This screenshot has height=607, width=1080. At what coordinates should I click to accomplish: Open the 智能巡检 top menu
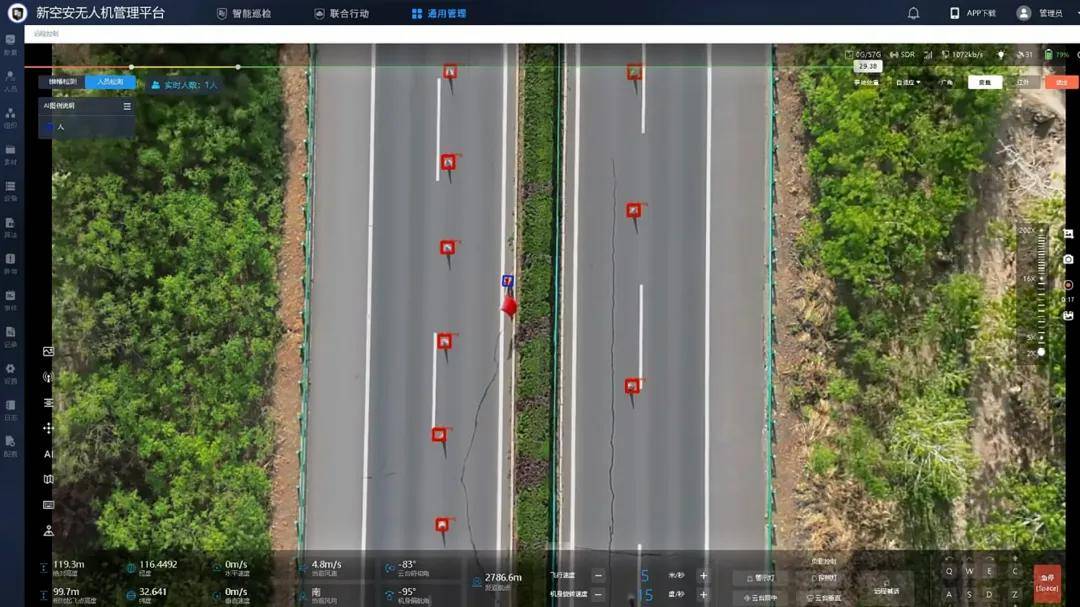(244, 14)
